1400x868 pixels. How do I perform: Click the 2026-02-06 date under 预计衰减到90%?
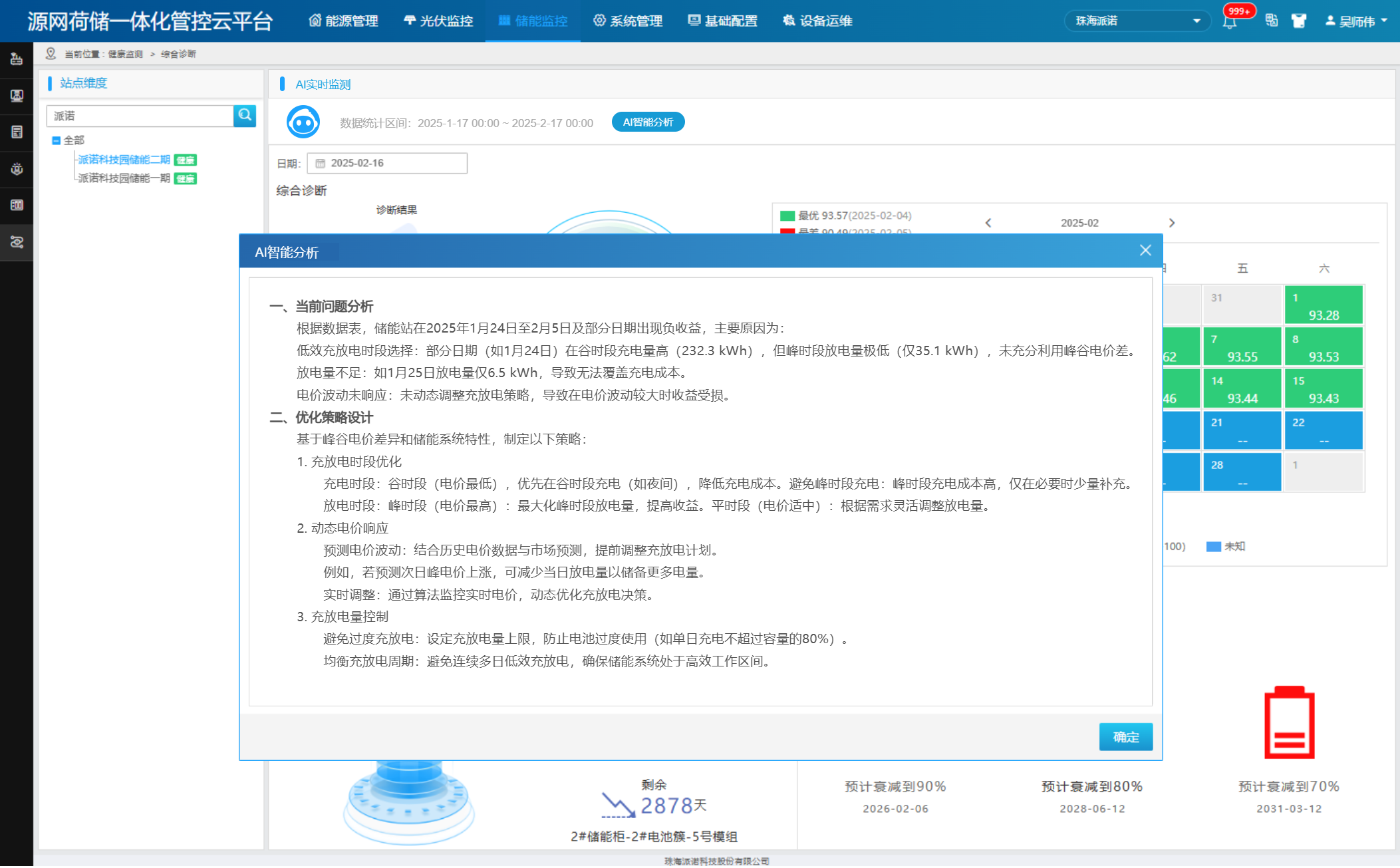tap(895, 809)
